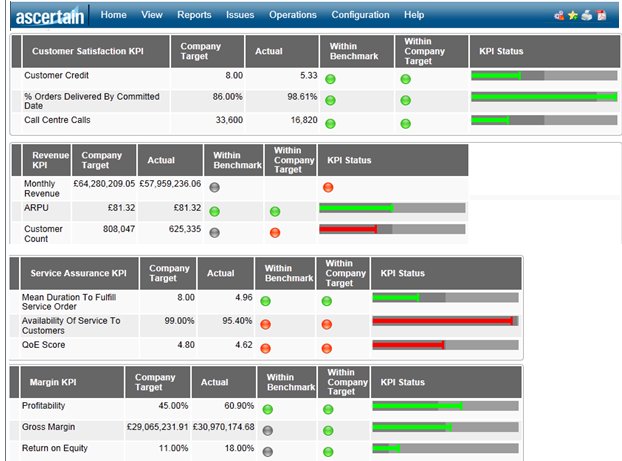622x461 pixels.
Task: Click Within Benchmark header in Customer Satisfaction table
Action: [x=357, y=52]
